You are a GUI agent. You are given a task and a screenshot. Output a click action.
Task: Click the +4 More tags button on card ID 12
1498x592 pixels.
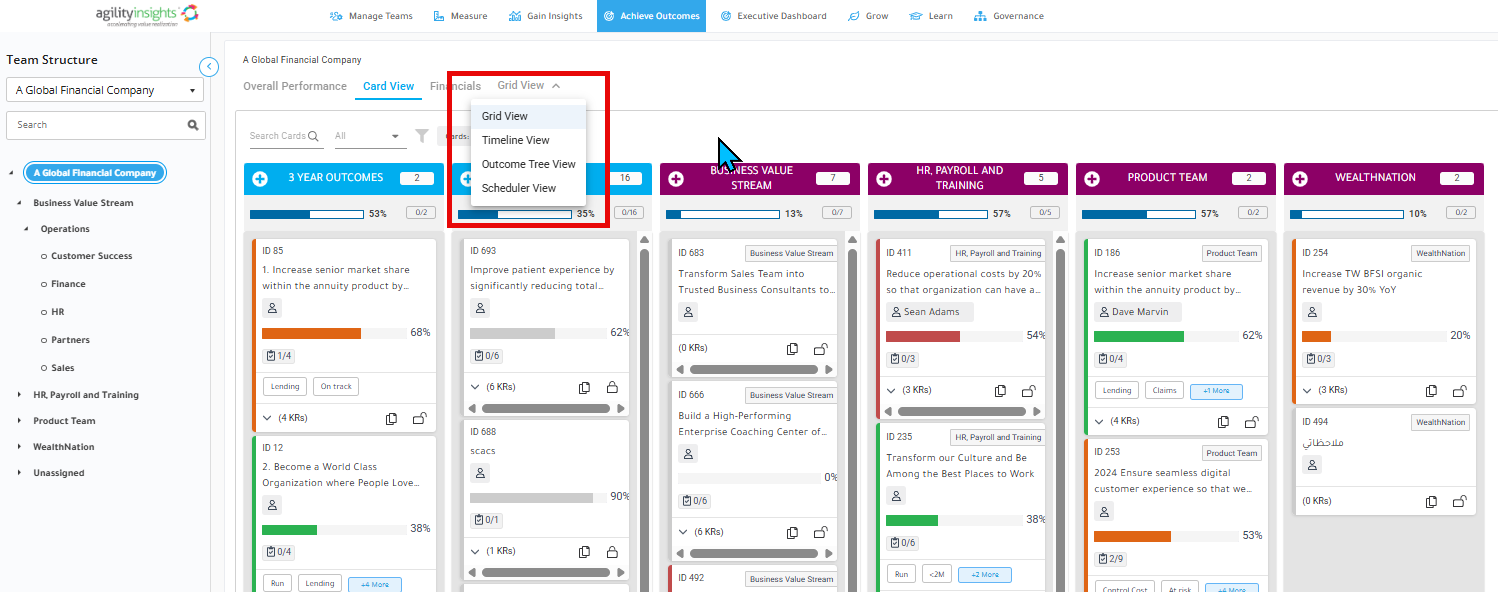pos(375,584)
